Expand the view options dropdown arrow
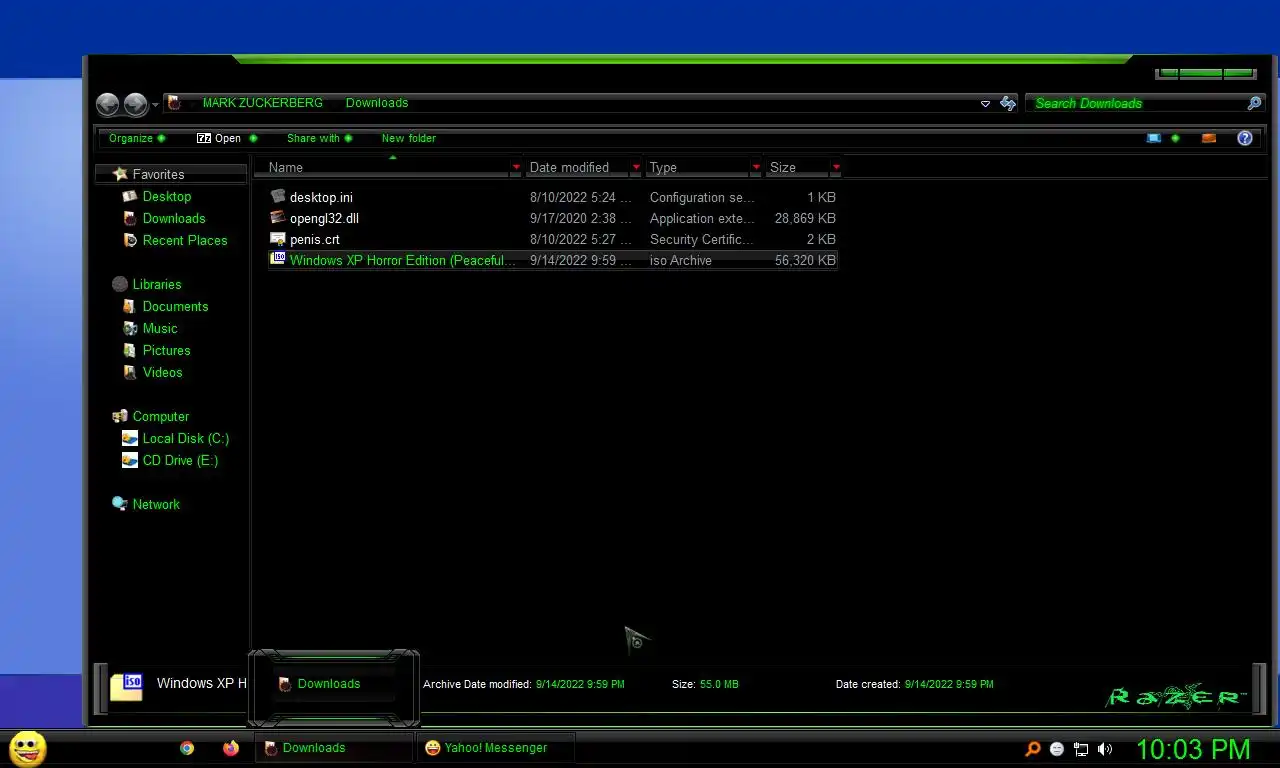The height and width of the screenshot is (768, 1280). [1175, 138]
